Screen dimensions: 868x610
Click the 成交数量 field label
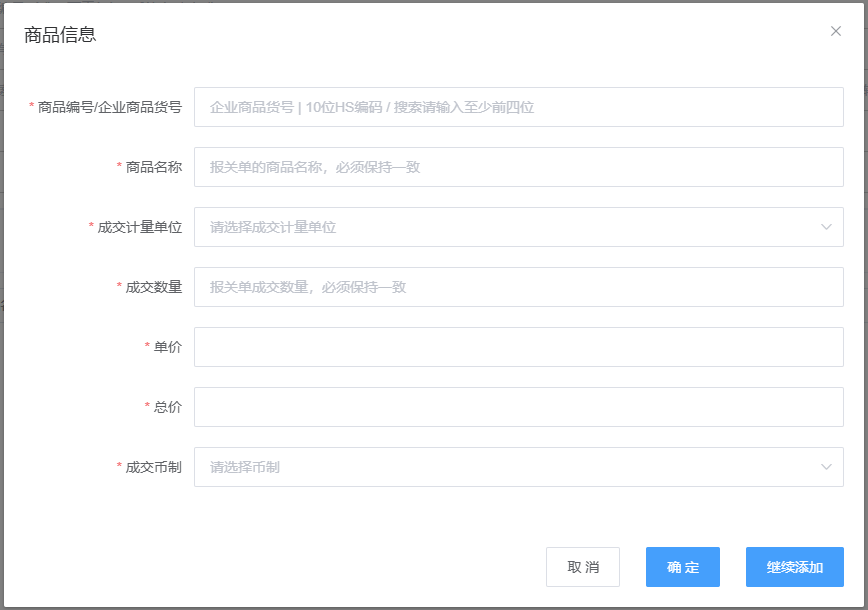click(x=157, y=287)
